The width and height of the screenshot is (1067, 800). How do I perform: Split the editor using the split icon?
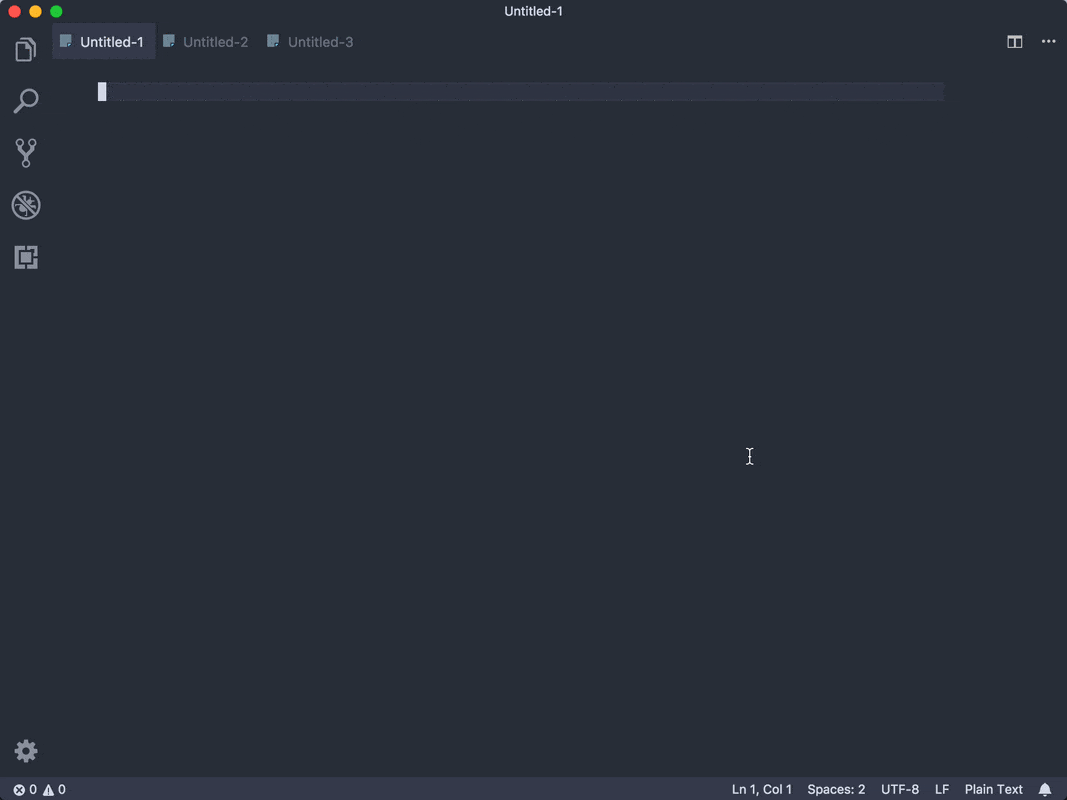pos(1014,41)
